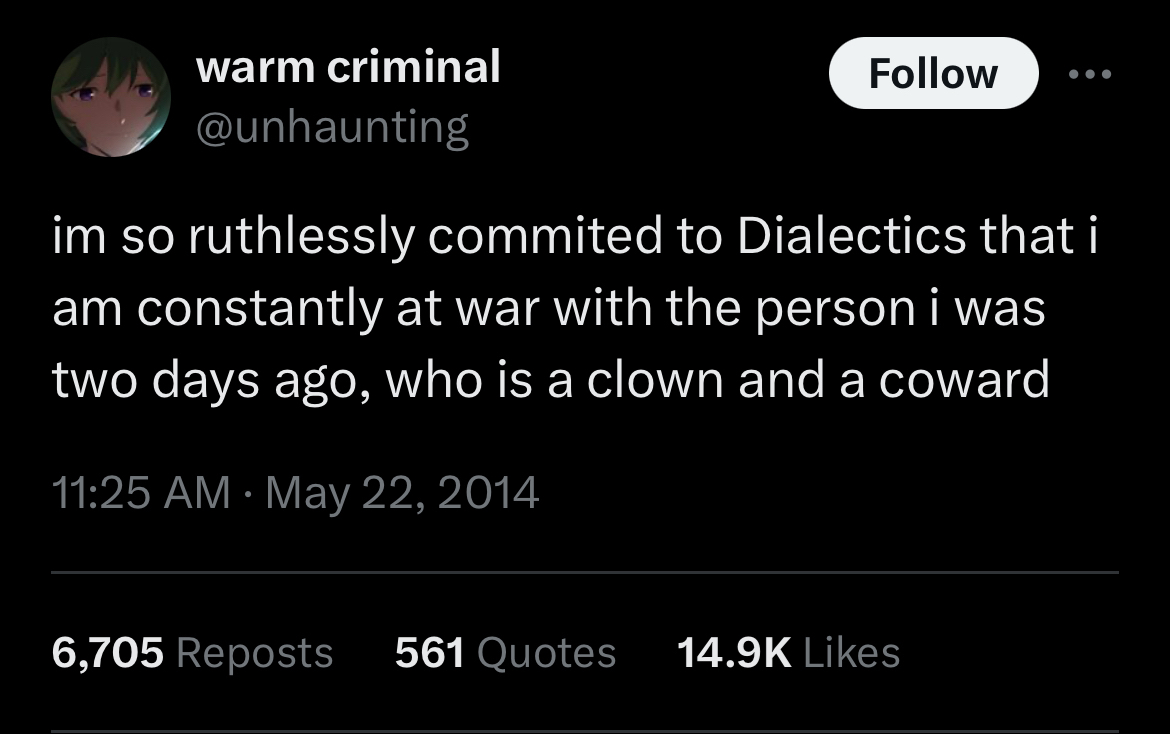
Task: Click the tweet's first line starting "im so ruthlessly"
Action: [x=575, y=237]
